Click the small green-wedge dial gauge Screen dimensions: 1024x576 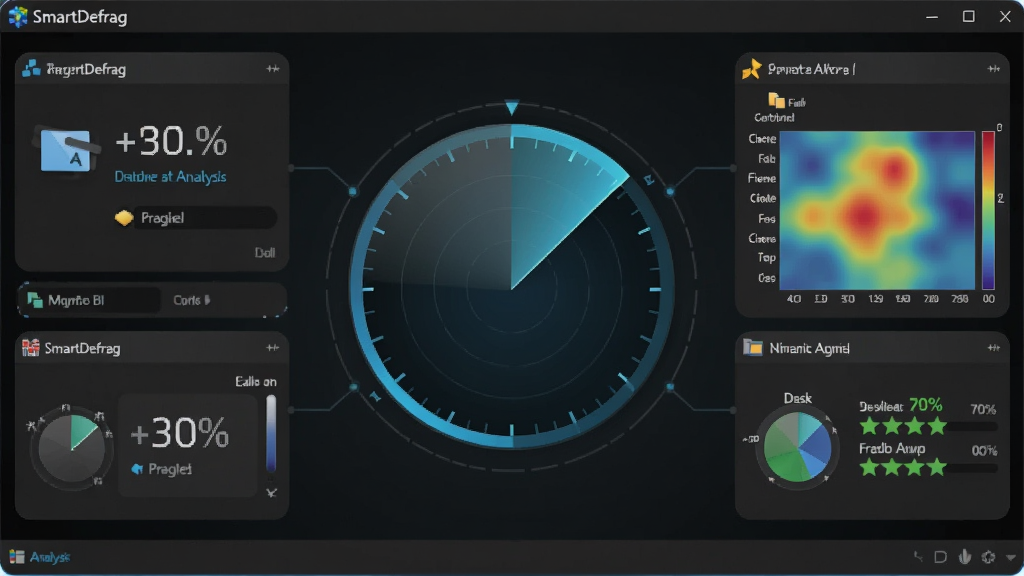pos(71,447)
